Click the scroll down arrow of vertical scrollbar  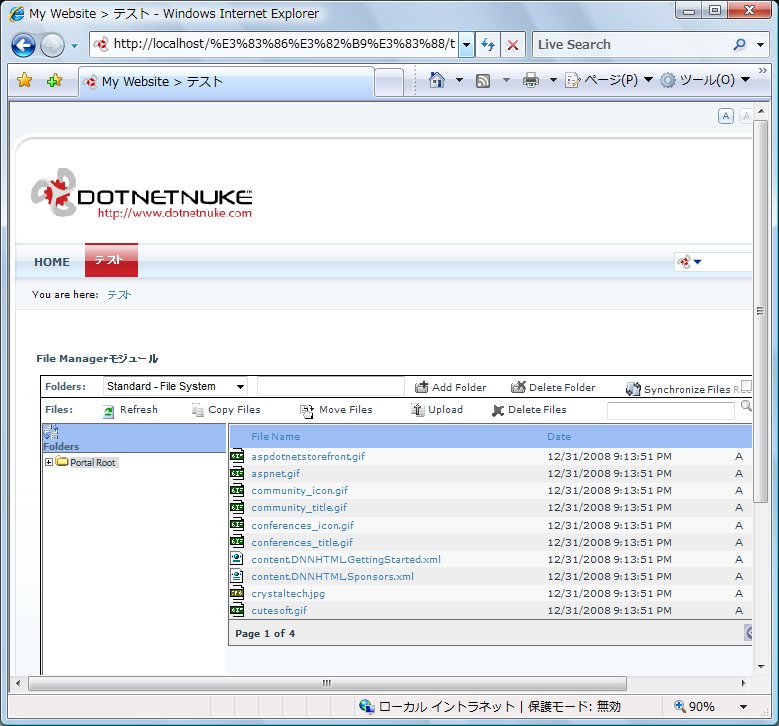pyautogui.click(x=761, y=667)
